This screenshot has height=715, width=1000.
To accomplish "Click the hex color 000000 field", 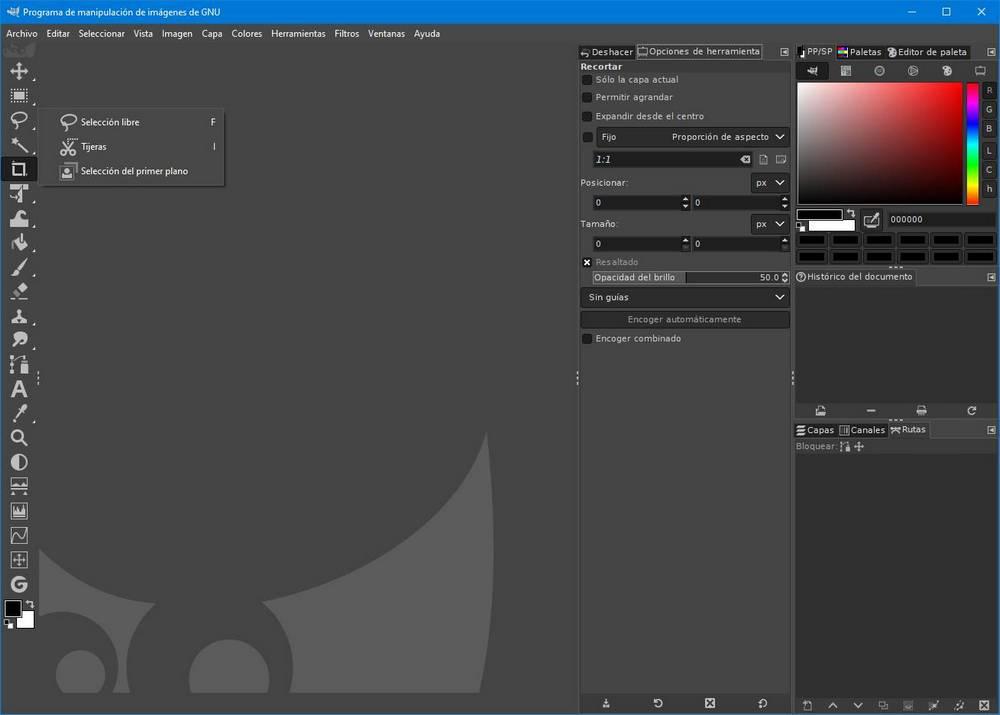I will 941,219.
